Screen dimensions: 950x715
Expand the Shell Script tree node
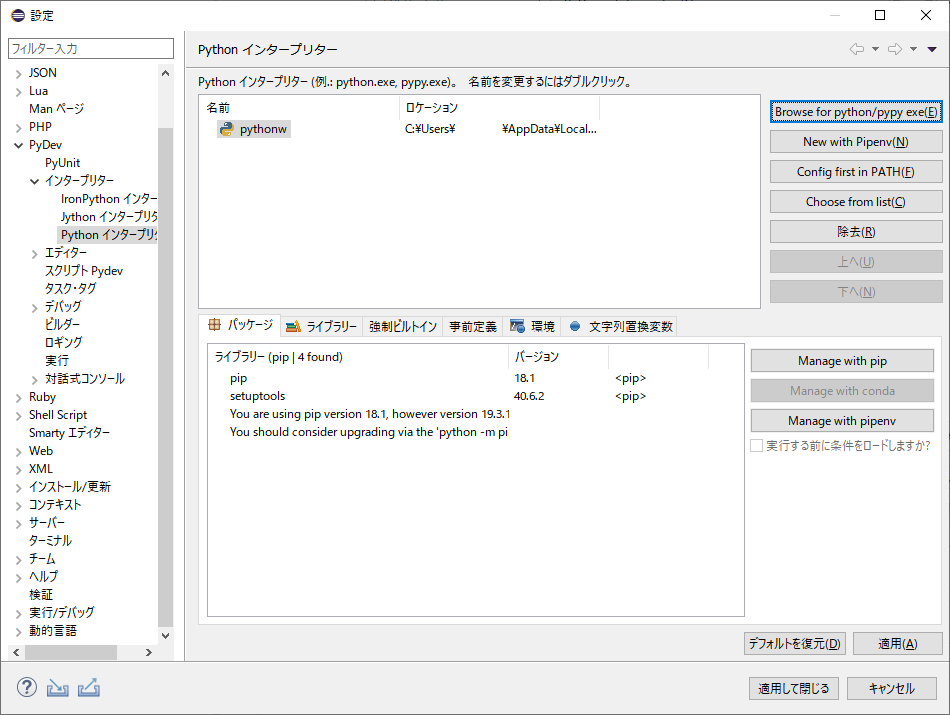click(19, 416)
